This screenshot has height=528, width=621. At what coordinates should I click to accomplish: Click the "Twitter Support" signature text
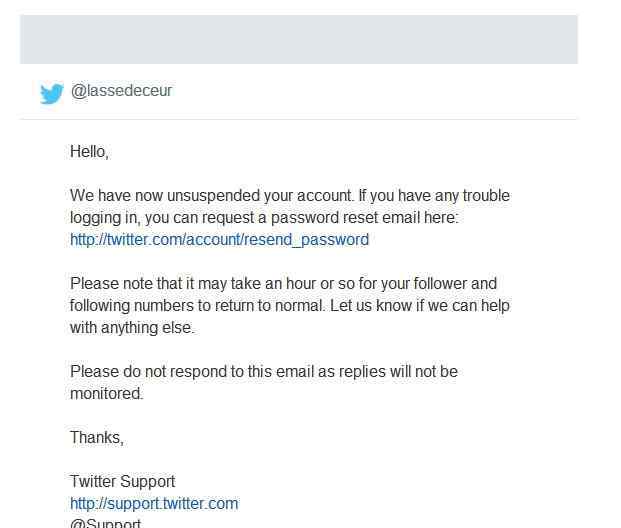[122, 482]
